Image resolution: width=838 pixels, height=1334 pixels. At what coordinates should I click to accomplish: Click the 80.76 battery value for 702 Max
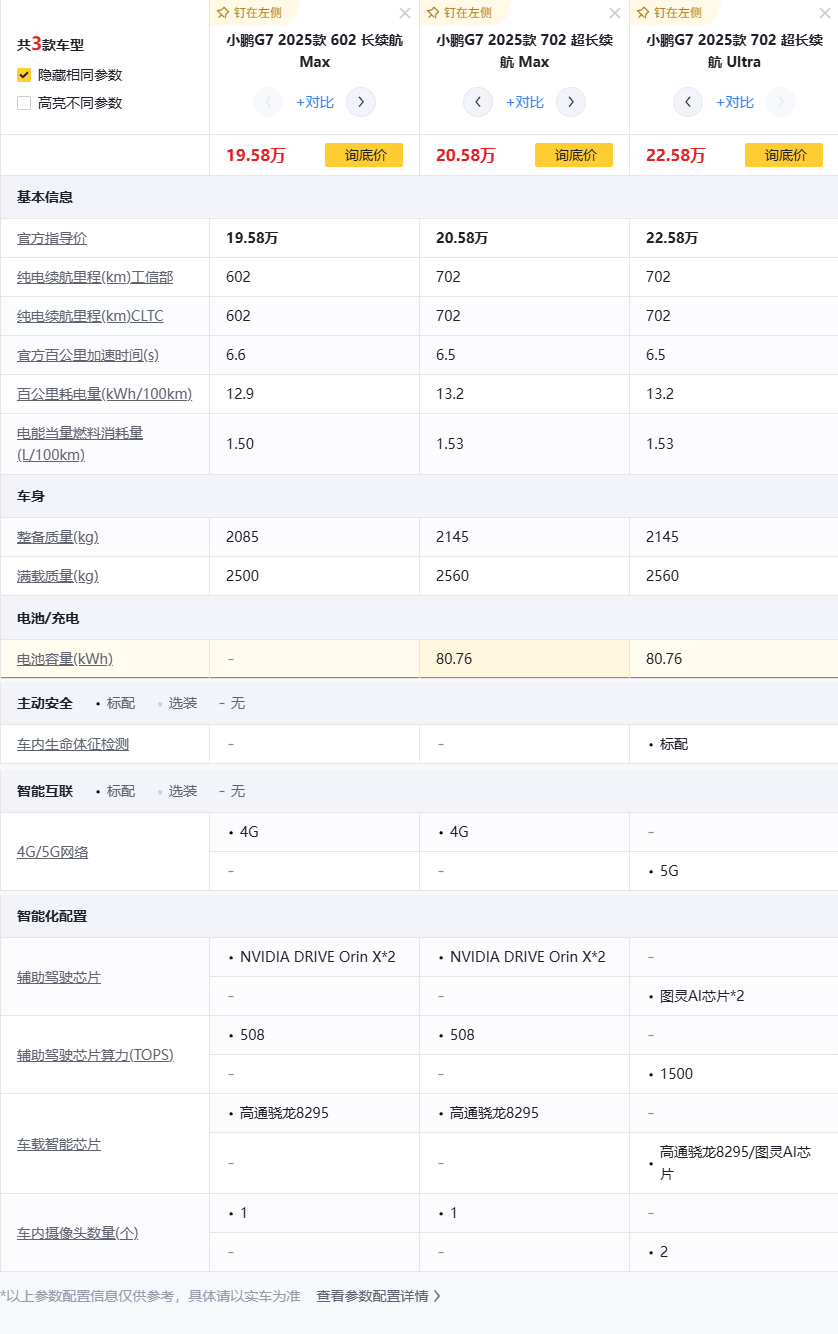pos(454,659)
